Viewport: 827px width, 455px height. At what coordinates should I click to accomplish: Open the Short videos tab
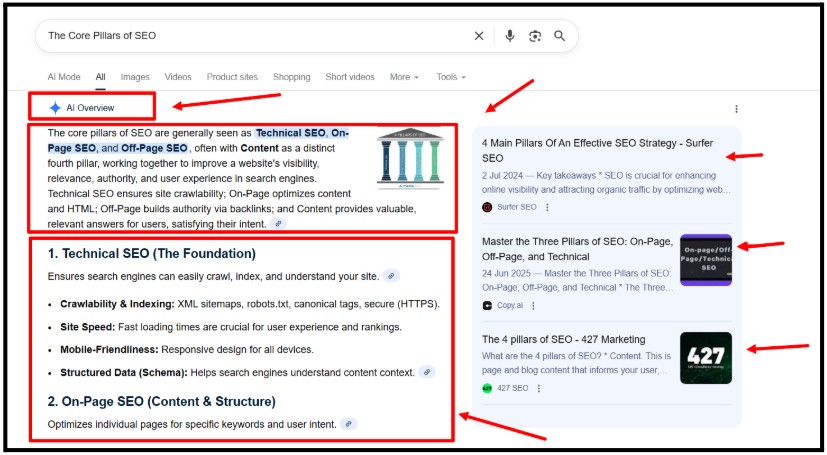(350, 77)
